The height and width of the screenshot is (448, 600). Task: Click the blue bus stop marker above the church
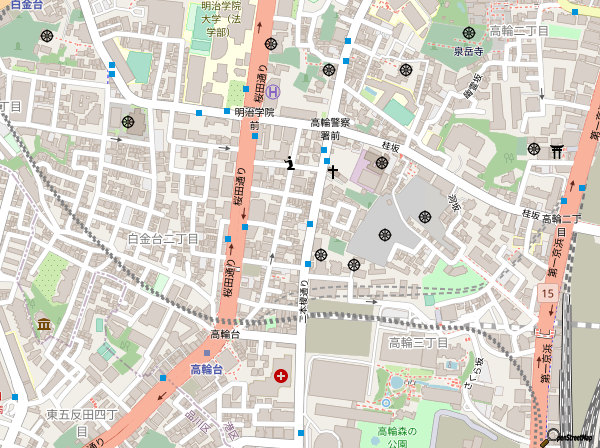pyautogui.click(x=326, y=151)
